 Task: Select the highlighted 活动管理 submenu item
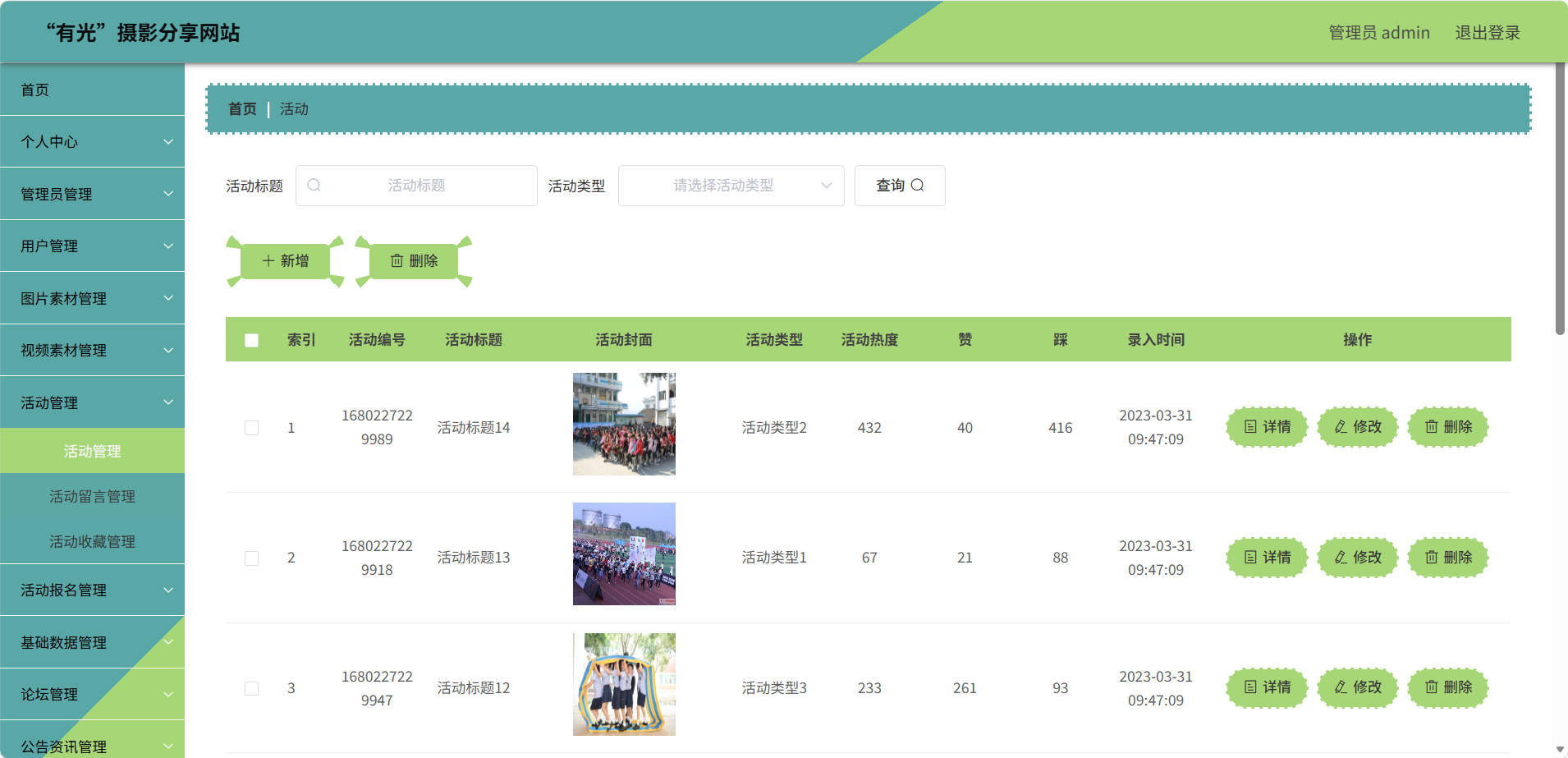pyautogui.click(x=92, y=451)
